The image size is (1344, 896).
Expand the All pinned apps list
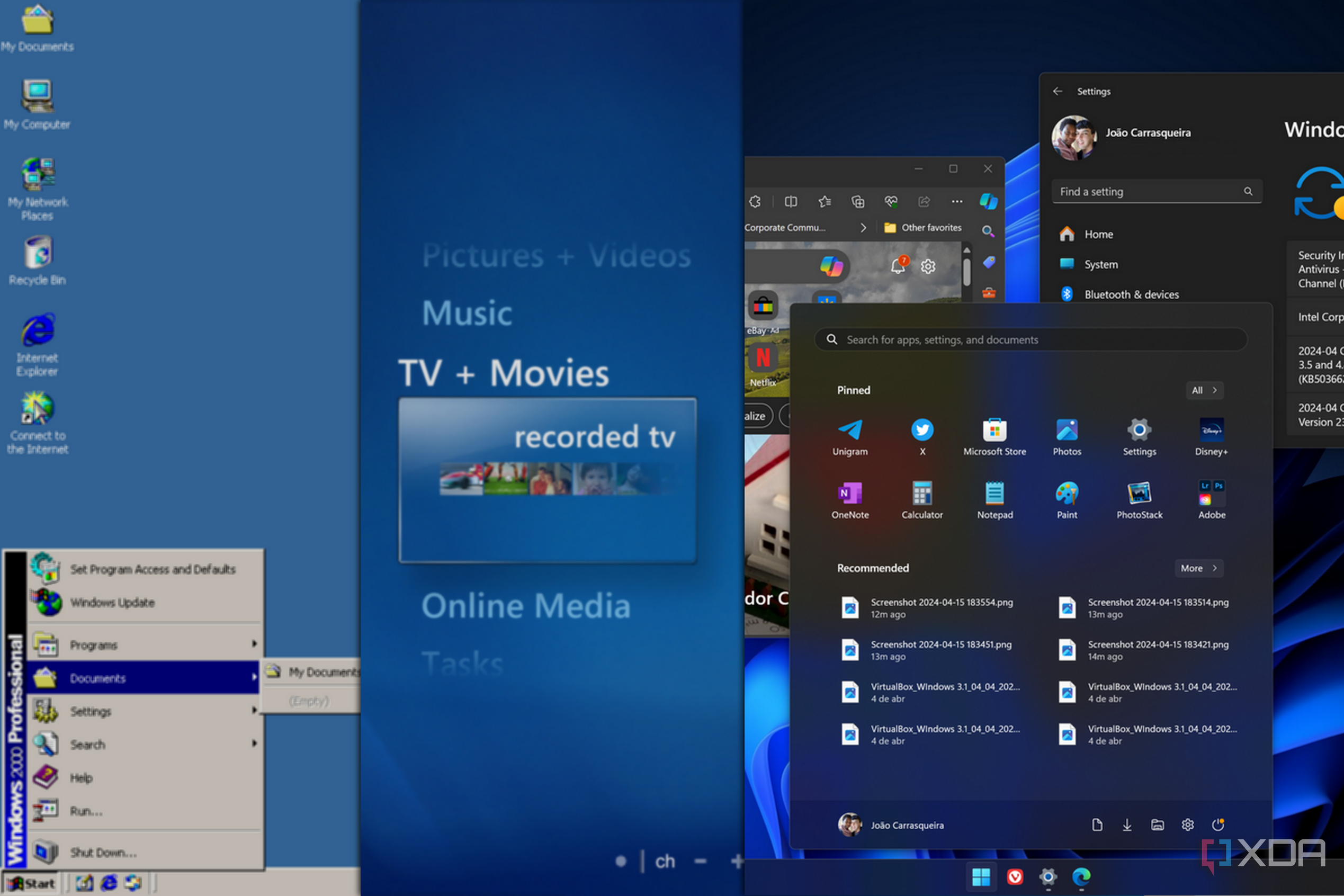1205,390
